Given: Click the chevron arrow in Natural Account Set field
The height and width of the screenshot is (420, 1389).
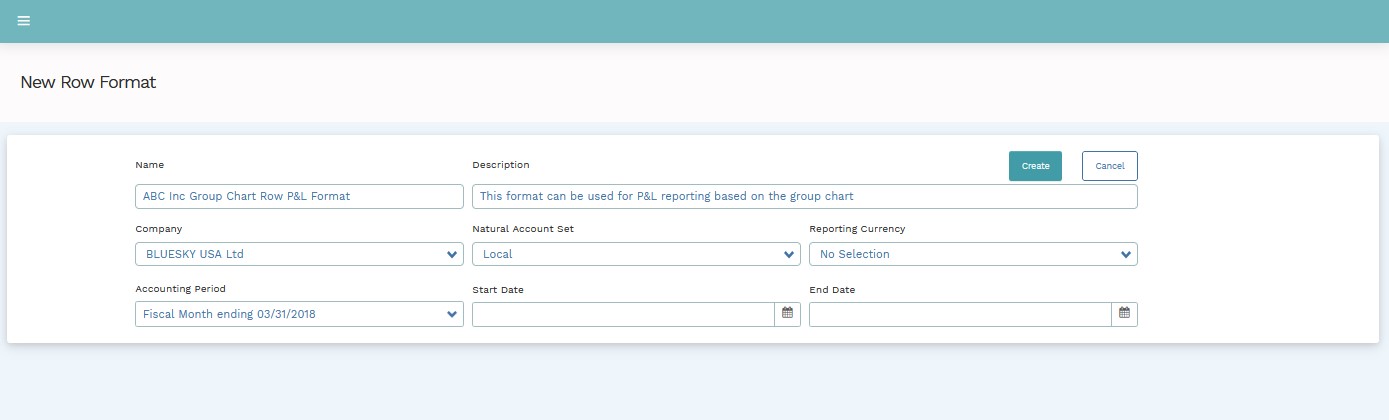Looking at the screenshot, I should (x=788, y=255).
